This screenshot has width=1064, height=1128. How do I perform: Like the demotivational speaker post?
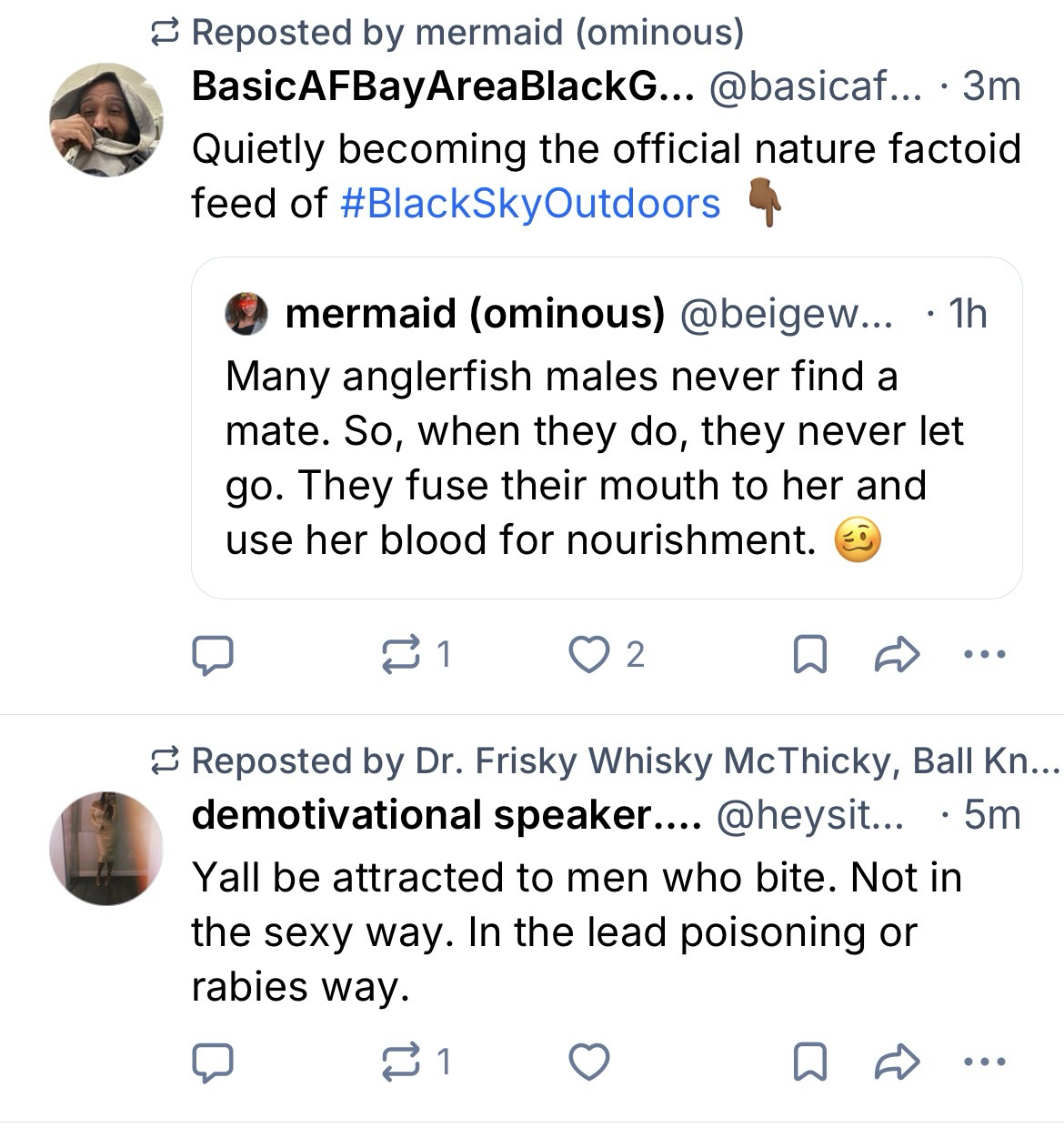[588, 1062]
